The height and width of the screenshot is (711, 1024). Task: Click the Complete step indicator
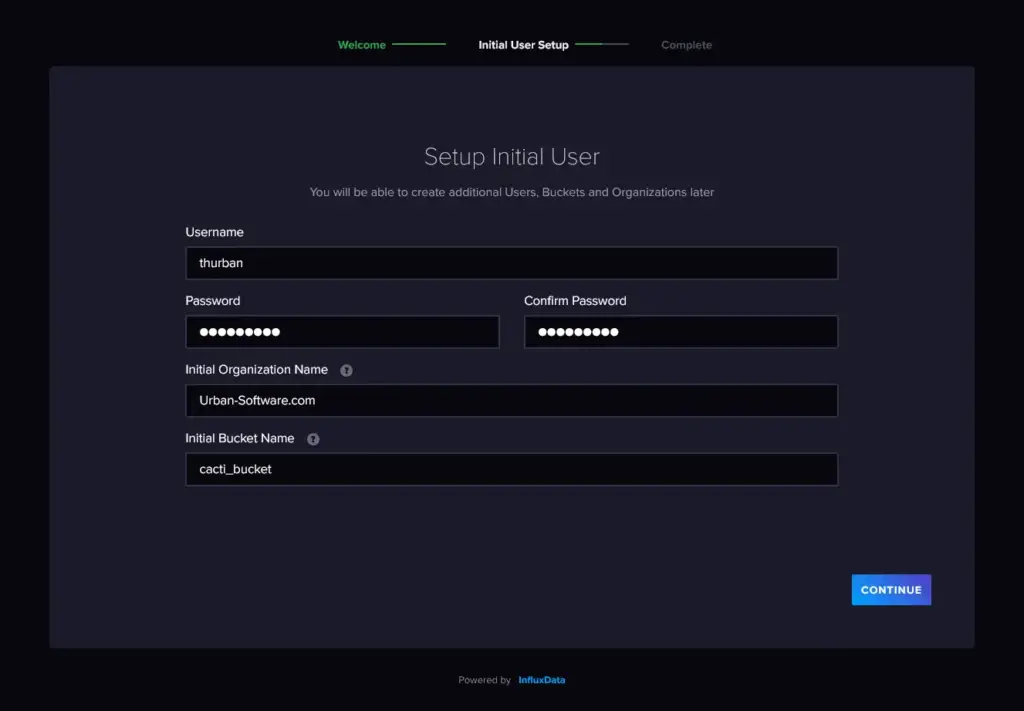686,44
